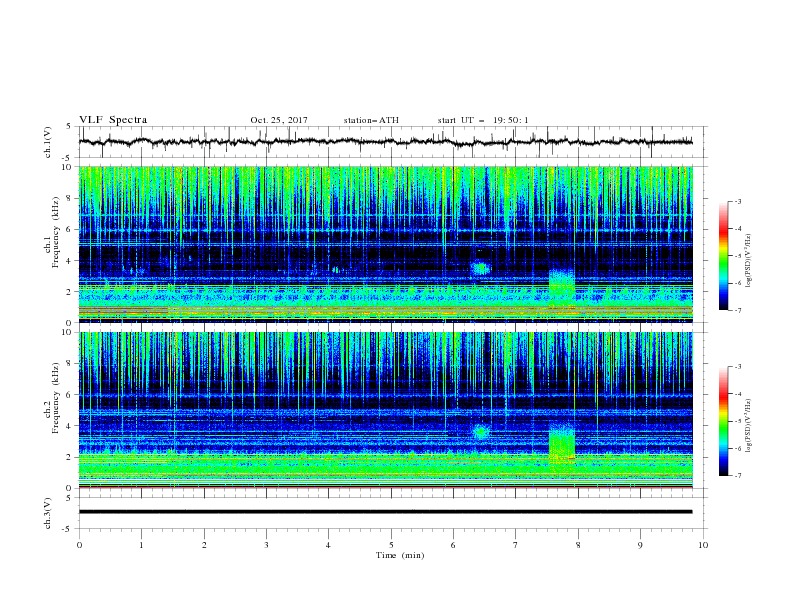792x612 pixels.
Task: Click the "ch.1(V)" waveform axis label
Action: [x=48, y=142]
